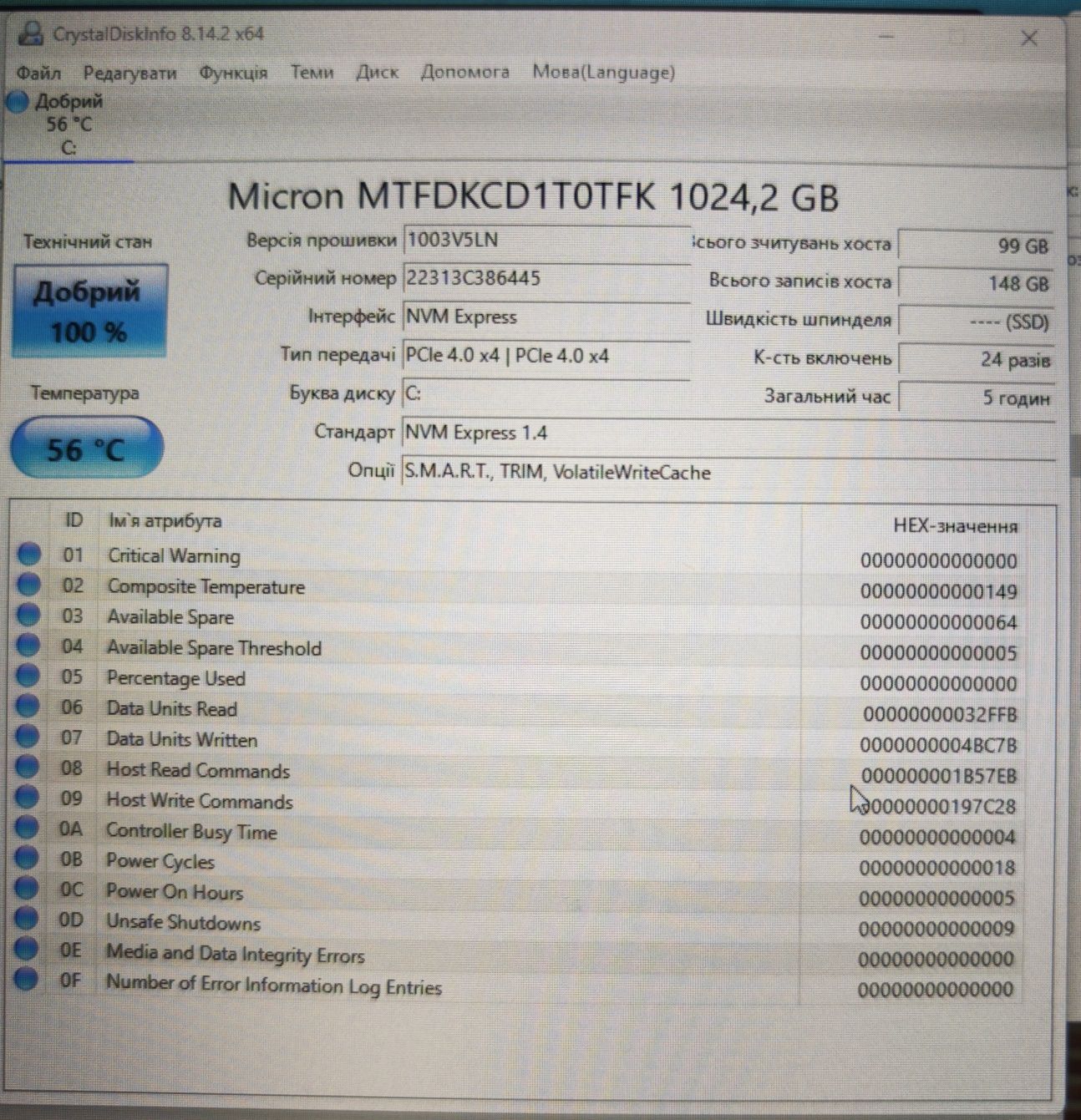The image size is (1081, 1120).
Task: Click the power on count 24 разів
Action: click(976, 360)
